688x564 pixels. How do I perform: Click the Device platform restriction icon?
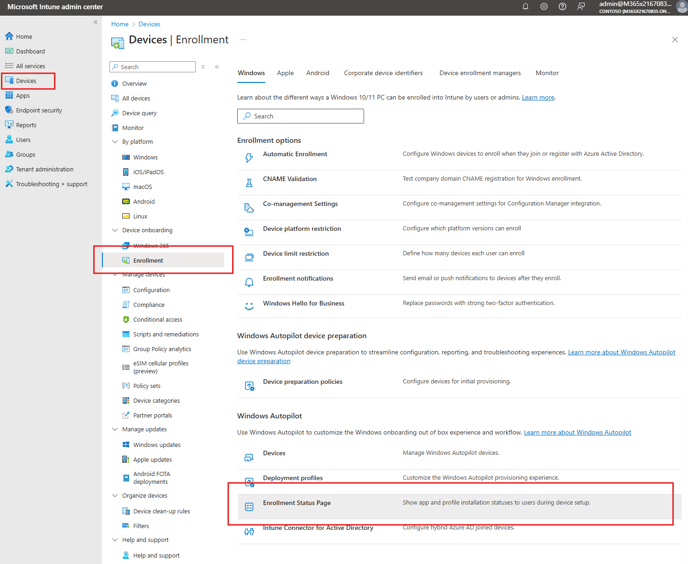pyautogui.click(x=249, y=232)
